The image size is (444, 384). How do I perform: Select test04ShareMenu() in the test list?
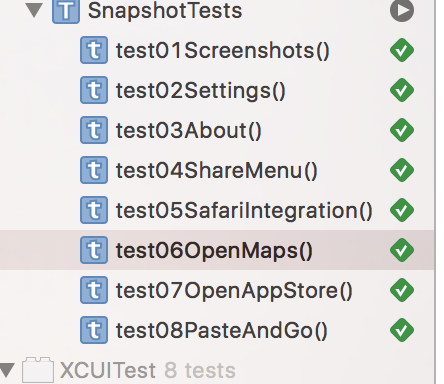tap(217, 170)
